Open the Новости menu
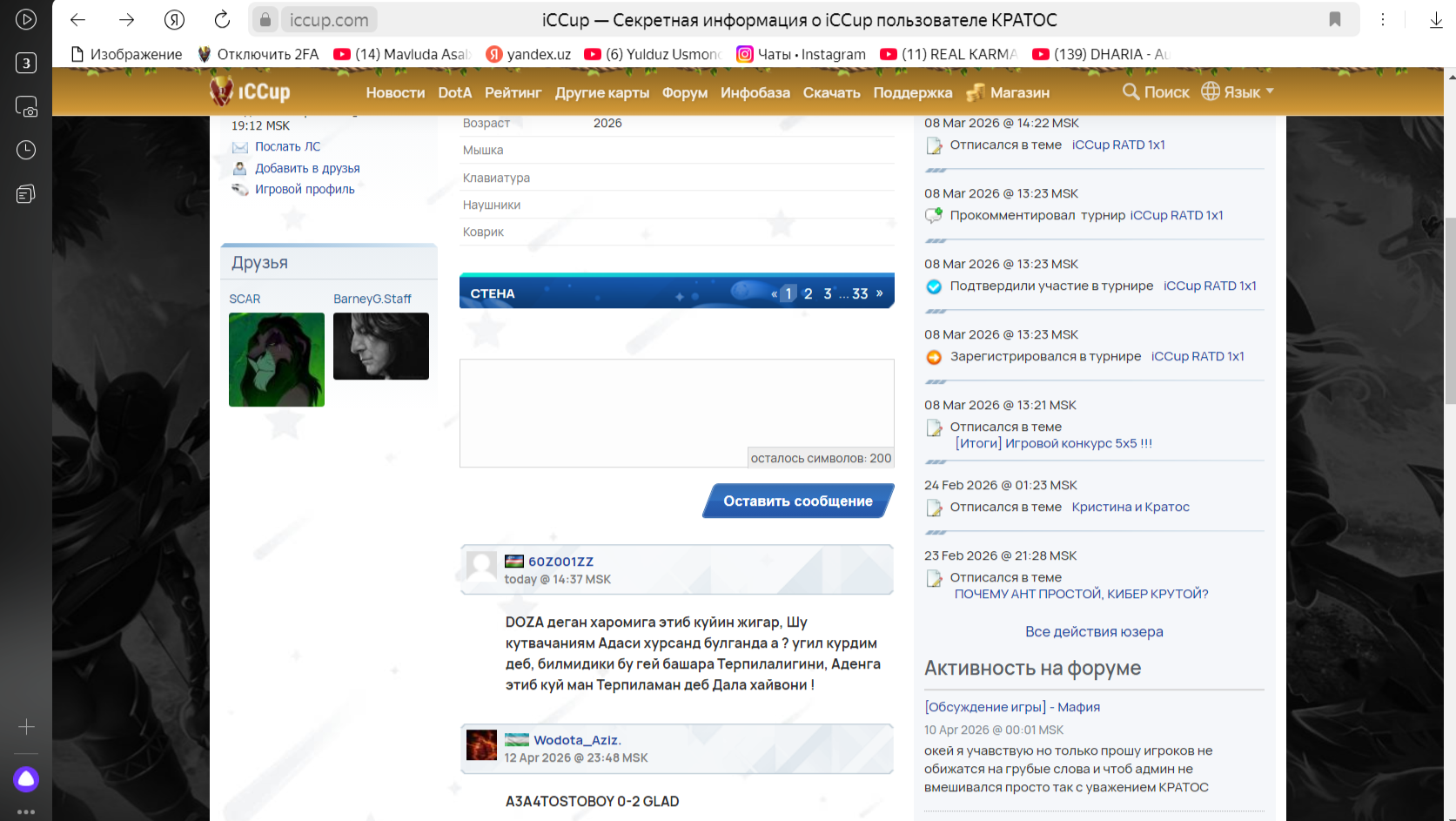 pos(395,92)
